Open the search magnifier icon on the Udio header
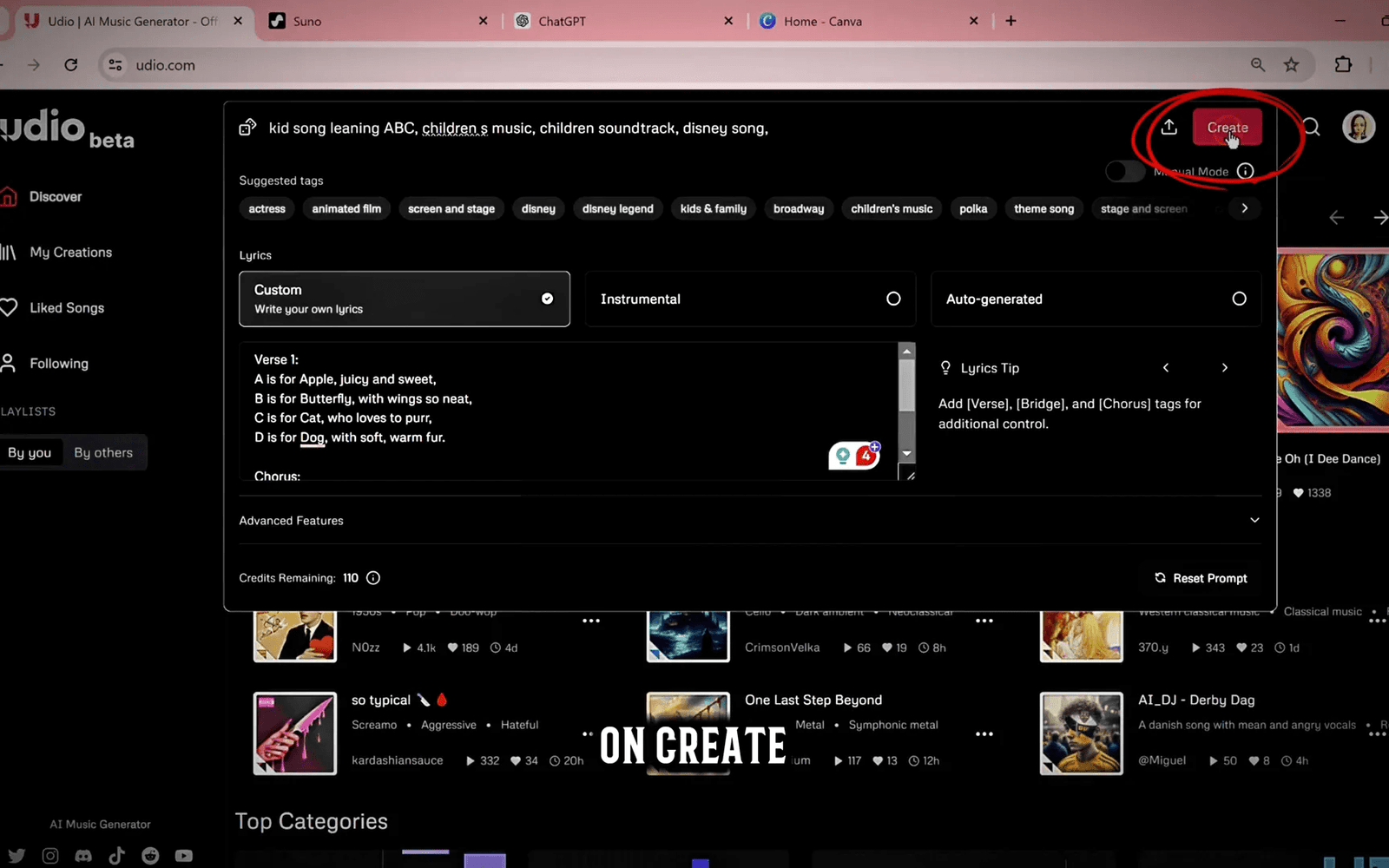 click(x=1311, y=128)
